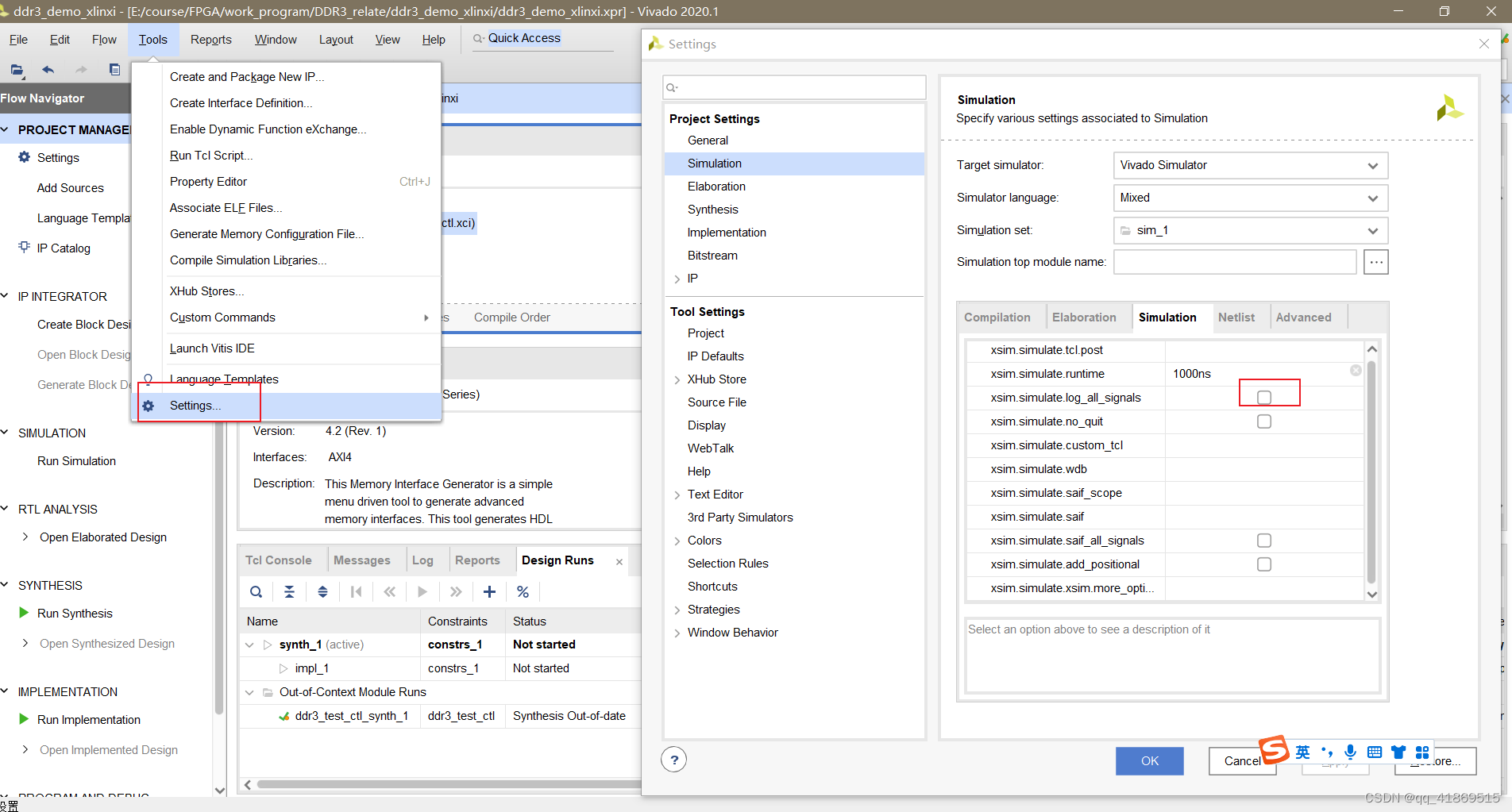Screen dimensions: 1512x812
Task: Open the Reports menu
Action: (211, 40)
